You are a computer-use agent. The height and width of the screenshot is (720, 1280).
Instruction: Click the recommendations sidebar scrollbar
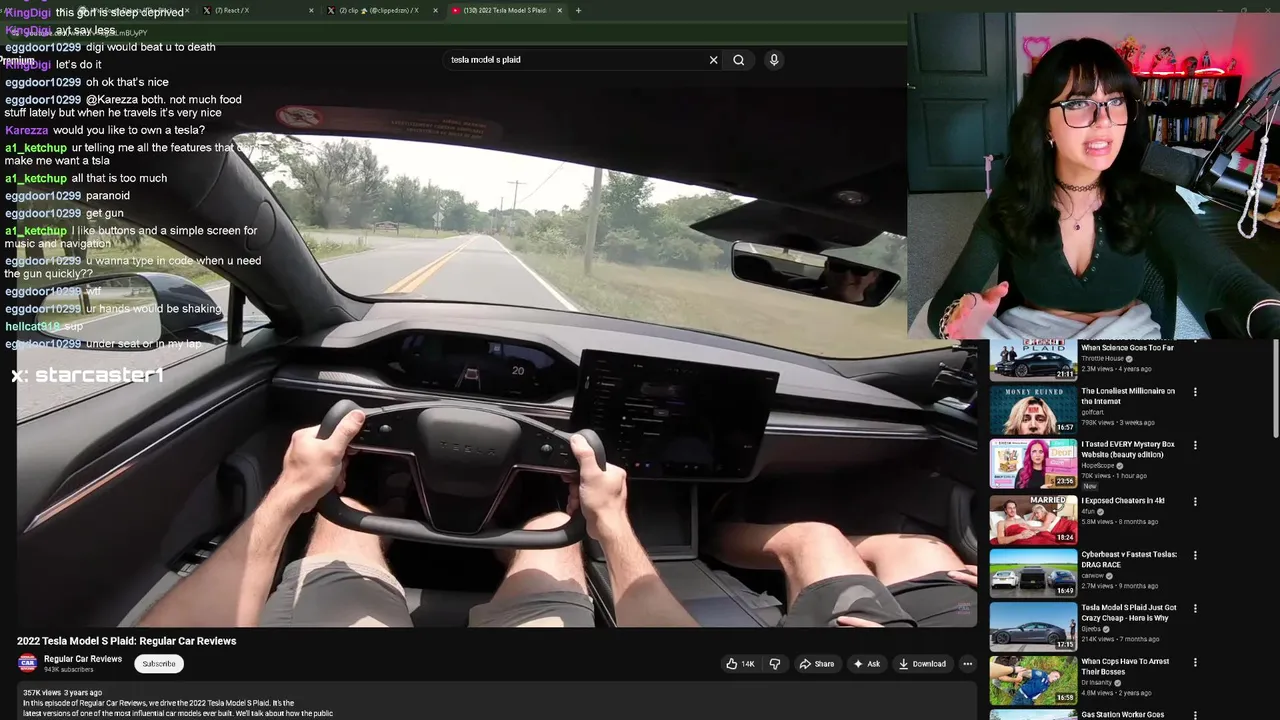(x=1275, y=390)
